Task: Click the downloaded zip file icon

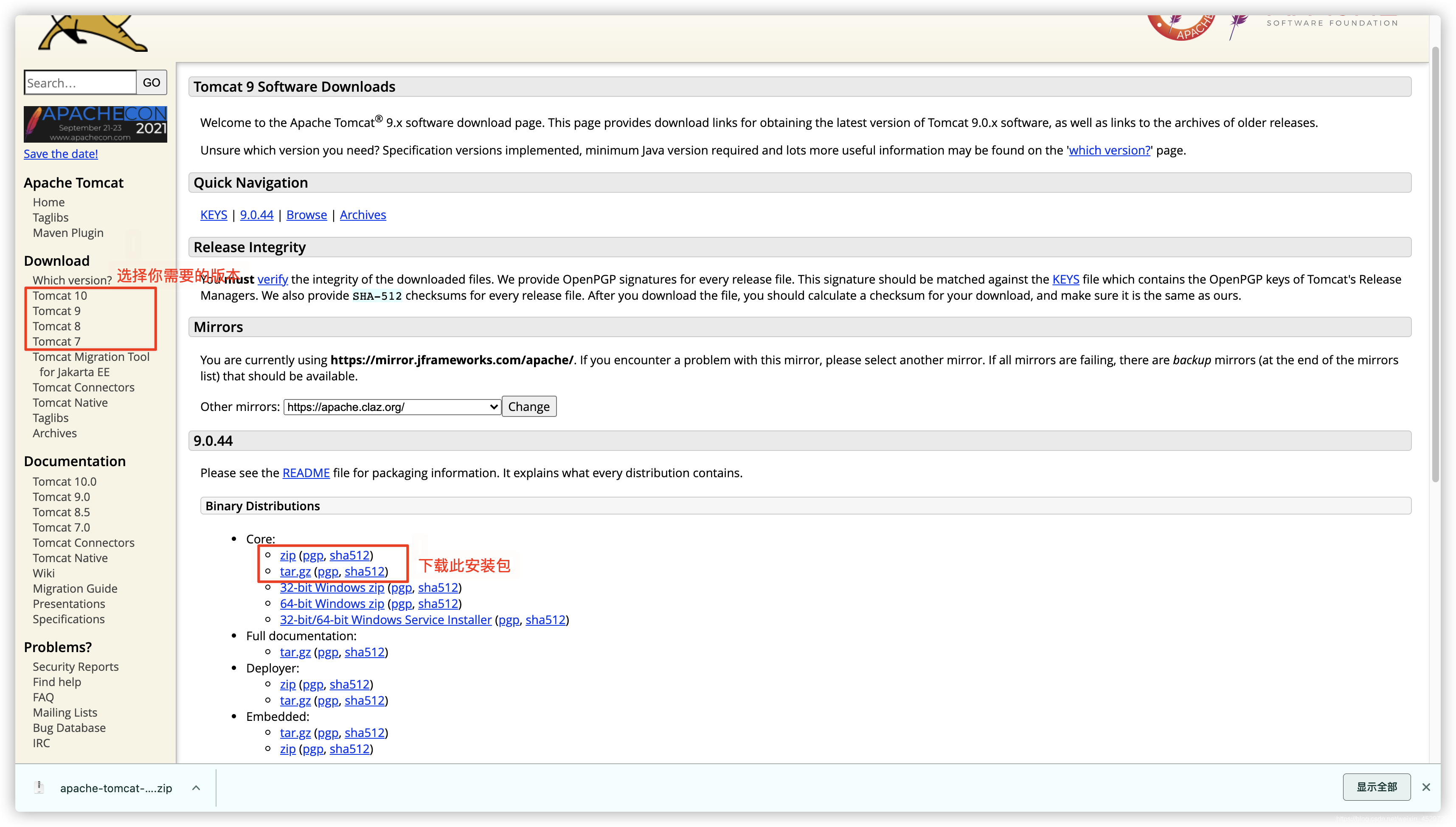Action: [x=39, y=787]
